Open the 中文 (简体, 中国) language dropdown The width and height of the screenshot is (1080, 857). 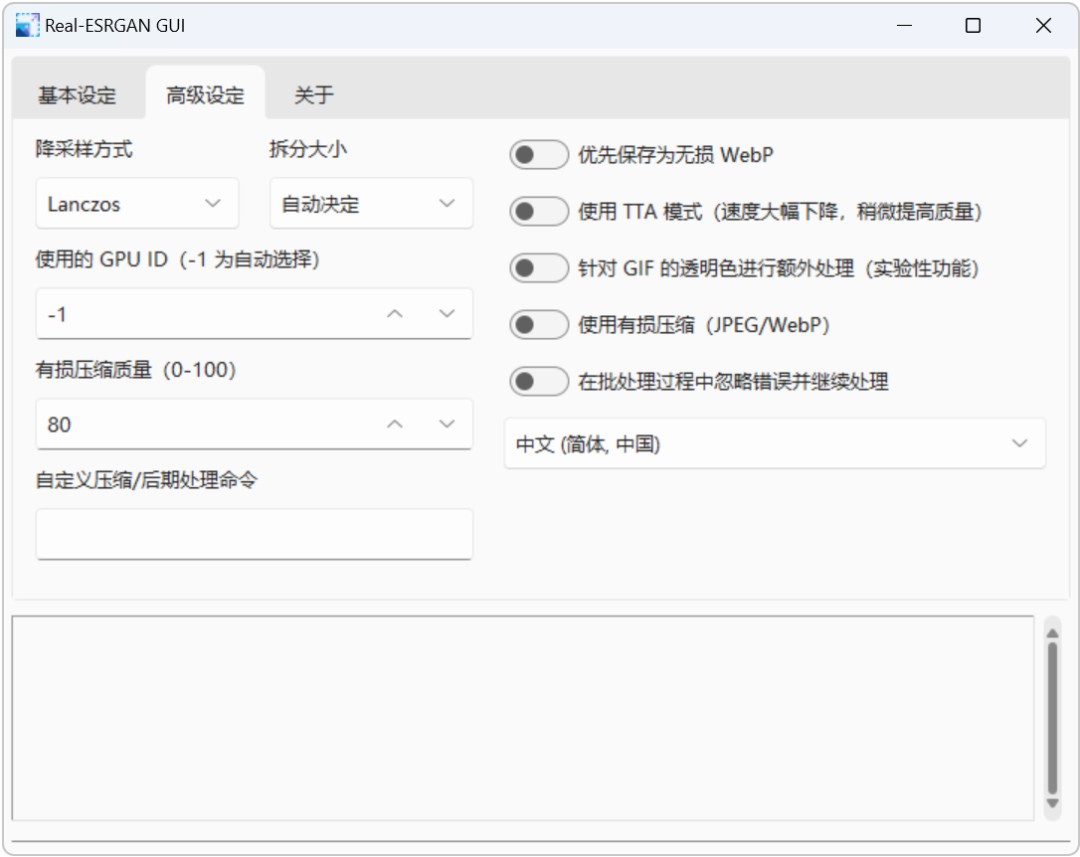(775, 444)
